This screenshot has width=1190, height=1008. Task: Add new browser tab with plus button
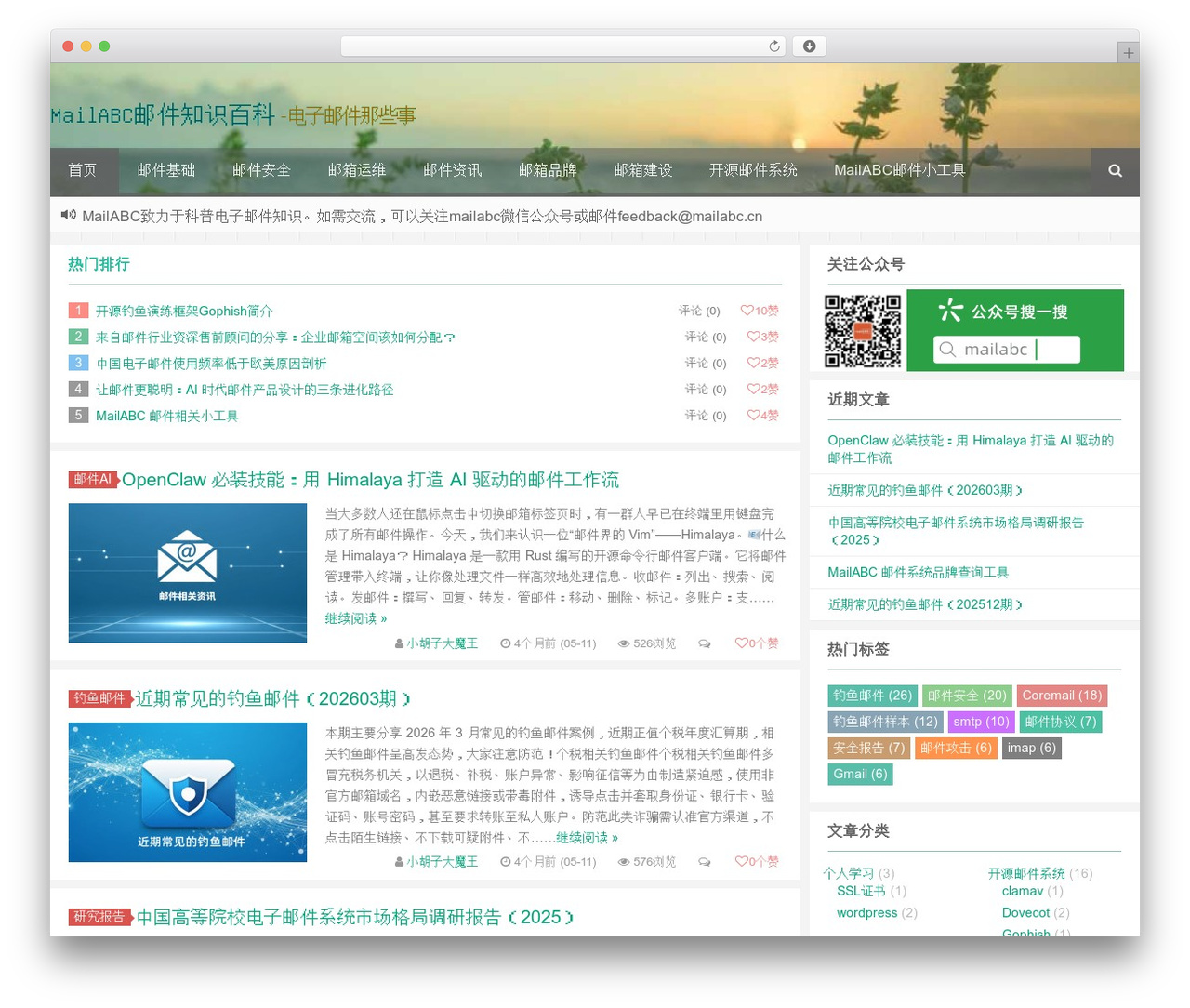point(1128,53)
